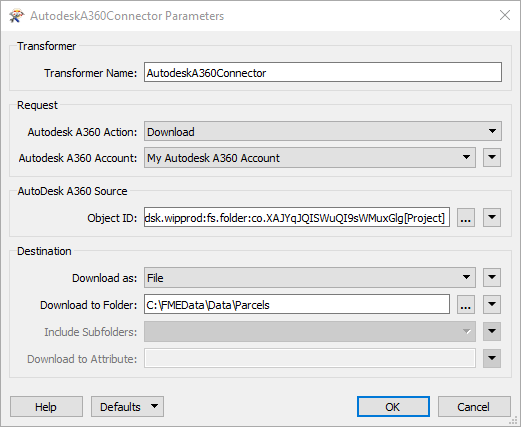Open the Defaults button menu

pyautogui.click(x=127, y=407)
